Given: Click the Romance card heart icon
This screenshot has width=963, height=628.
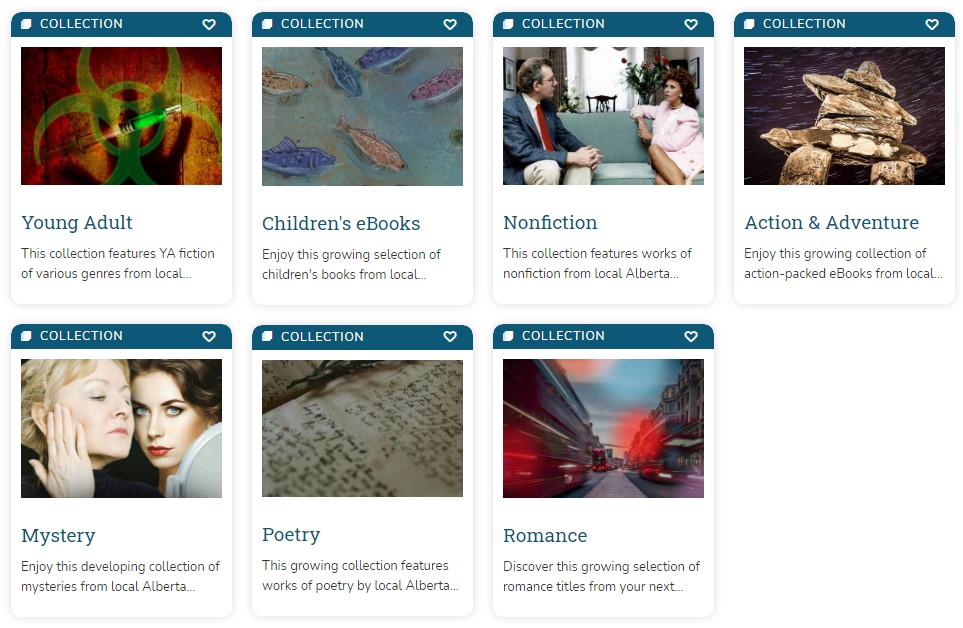Looking at the screenshot, I should 691,337.
